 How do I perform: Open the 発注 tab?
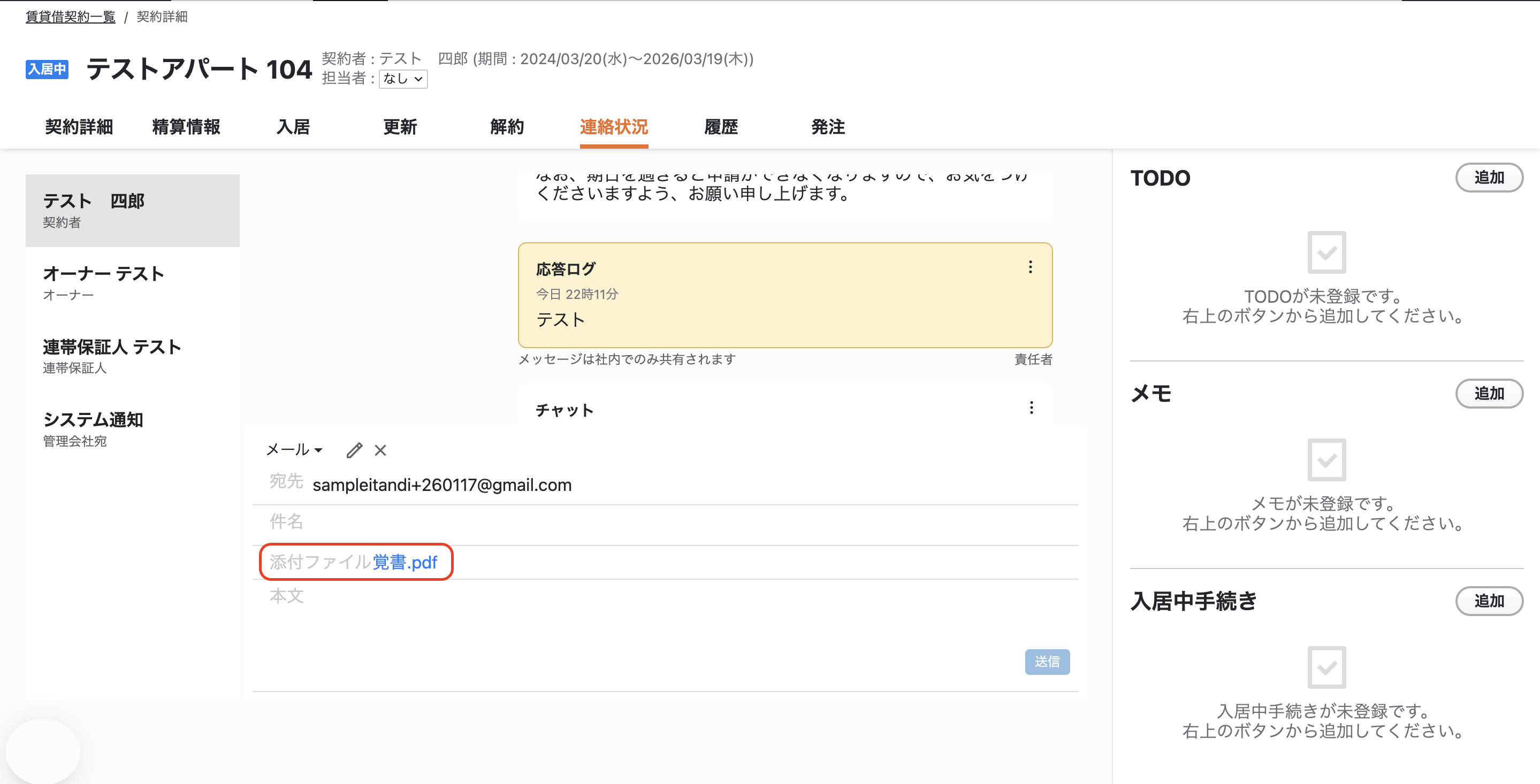click(x=828, y=127)
